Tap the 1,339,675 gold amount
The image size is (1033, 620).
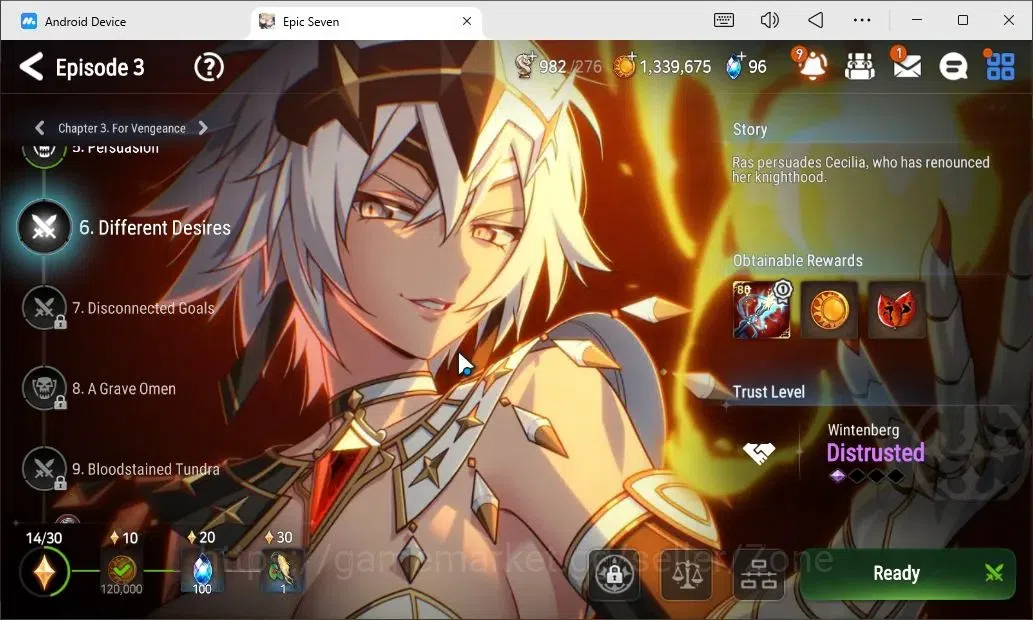pyautogui.click(x=675, y=67)
